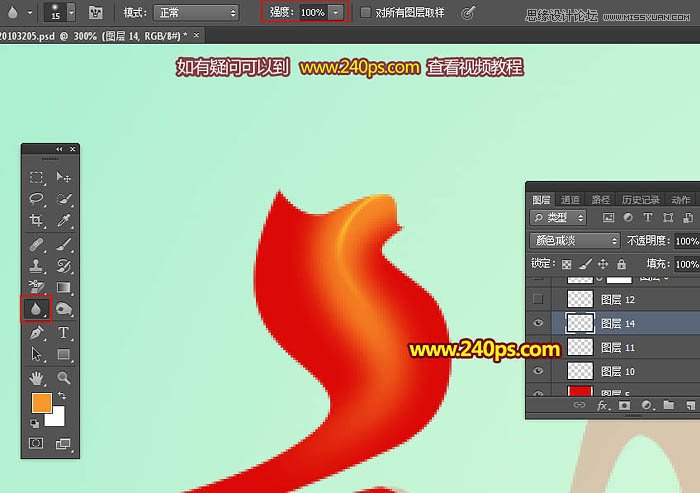Open 模式 dropdown showing 正常

(x=196, y=13)
